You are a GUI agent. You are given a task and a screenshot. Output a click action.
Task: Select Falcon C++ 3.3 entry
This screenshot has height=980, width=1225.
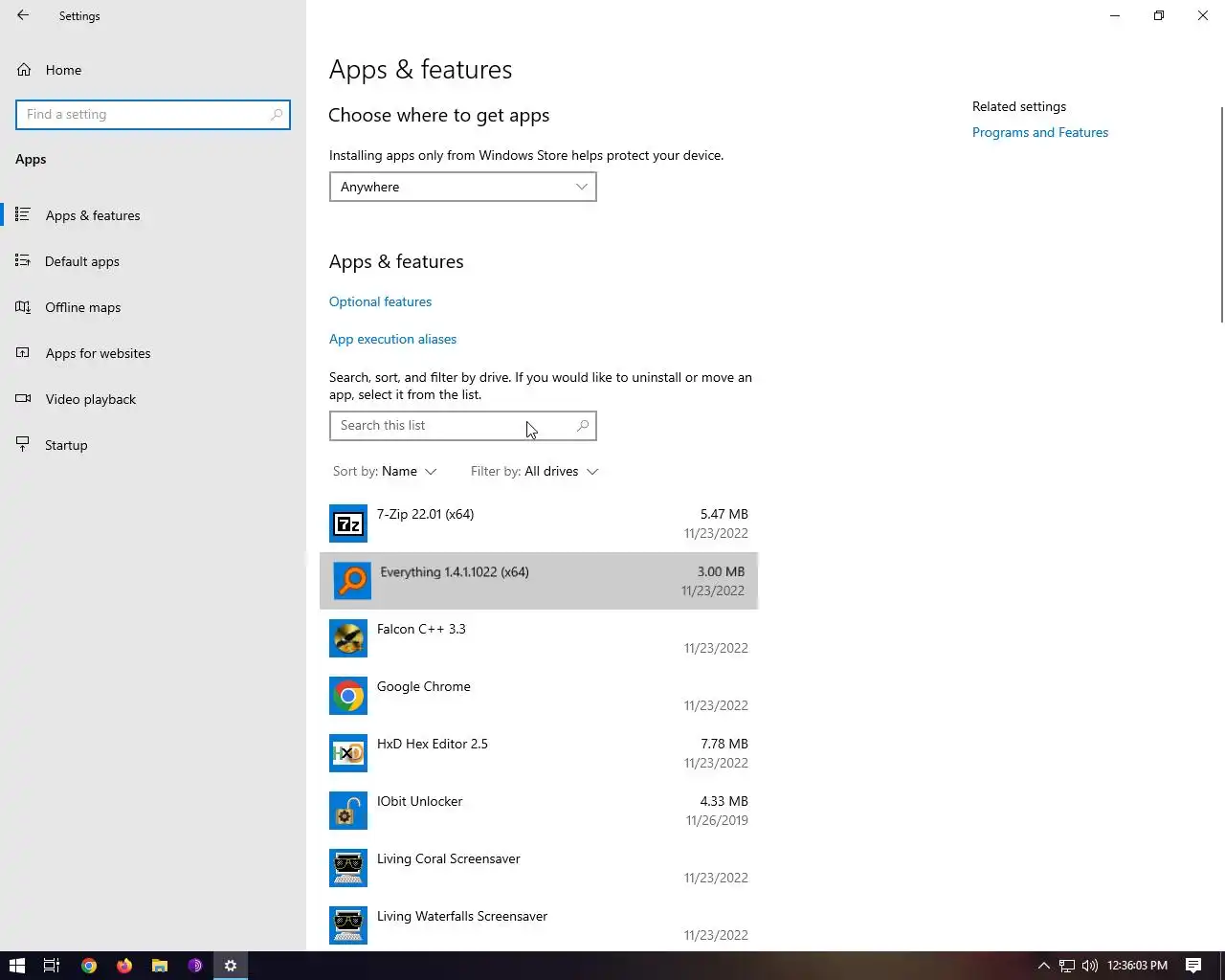tap(539, 638)
